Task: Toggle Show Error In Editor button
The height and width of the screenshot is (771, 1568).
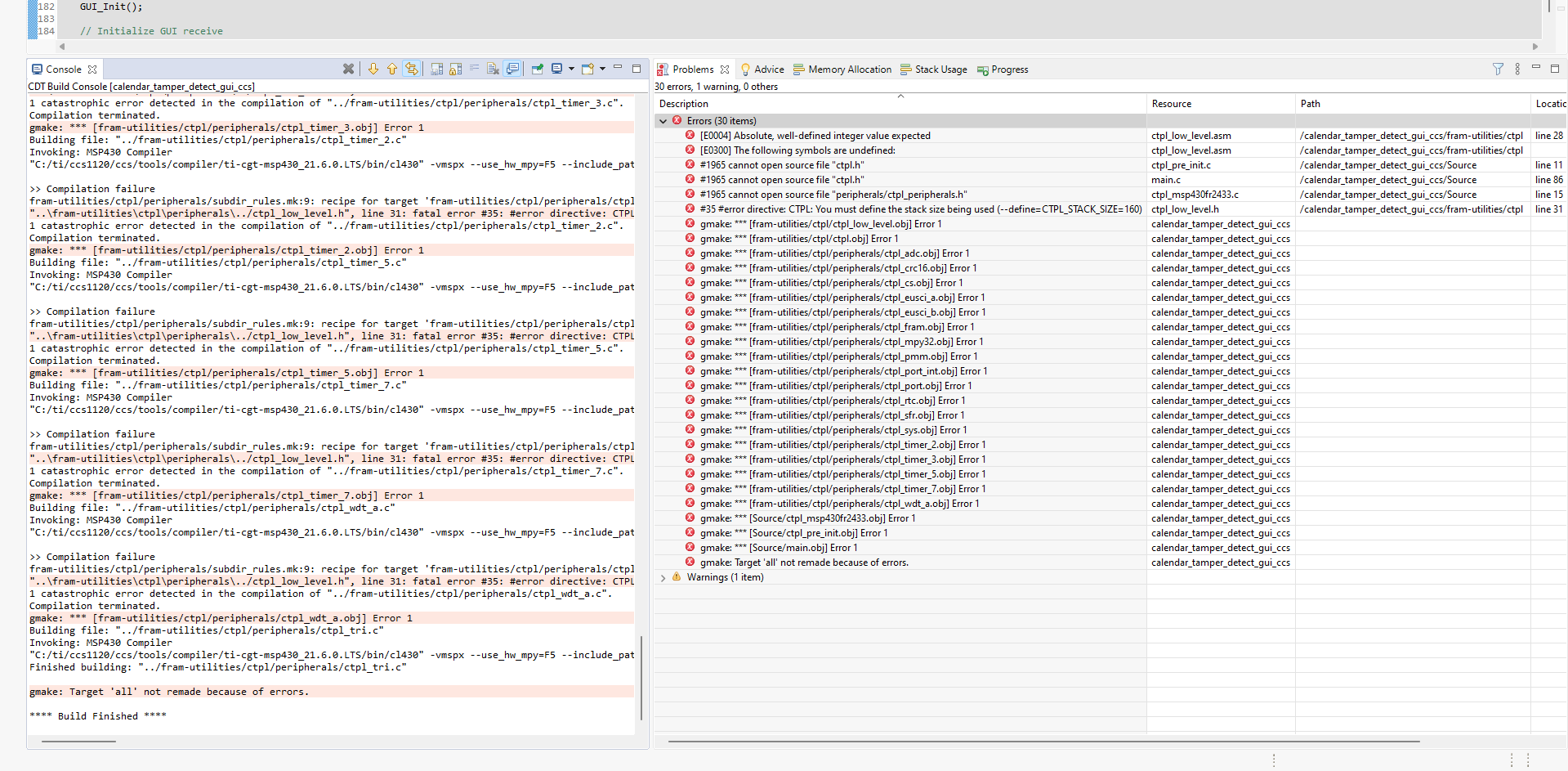Action: click(x=412, y=69)
